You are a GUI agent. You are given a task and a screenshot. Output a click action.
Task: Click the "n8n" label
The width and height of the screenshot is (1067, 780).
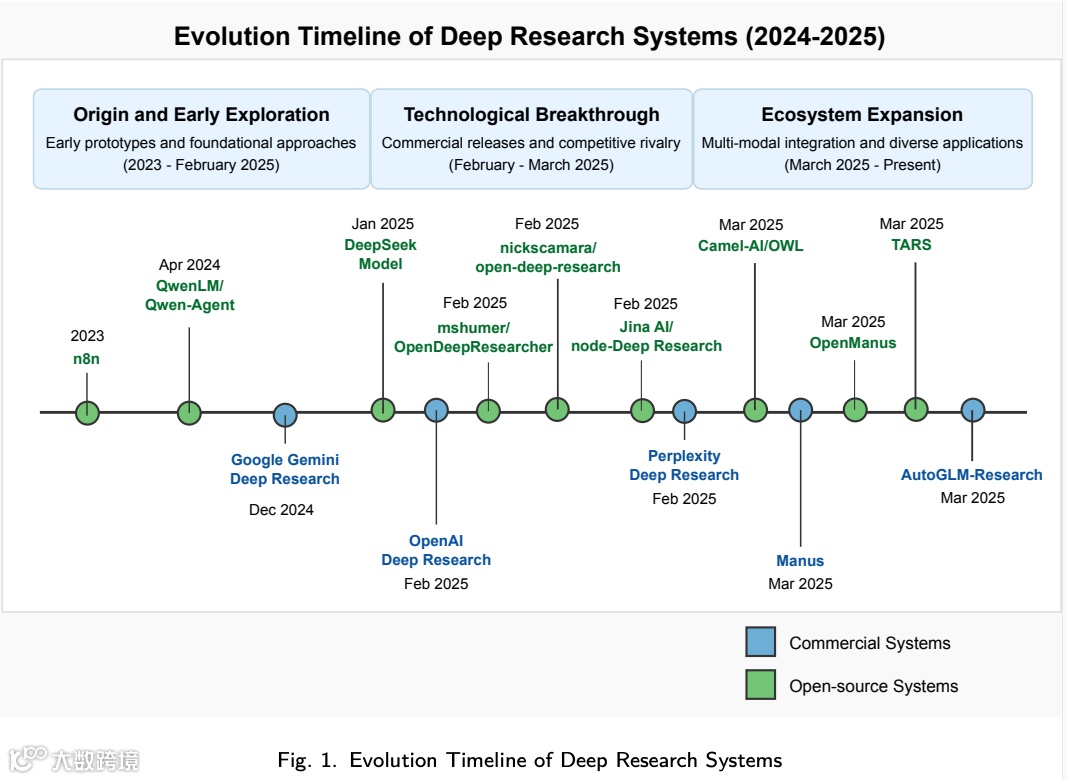[x=86, y=359]
